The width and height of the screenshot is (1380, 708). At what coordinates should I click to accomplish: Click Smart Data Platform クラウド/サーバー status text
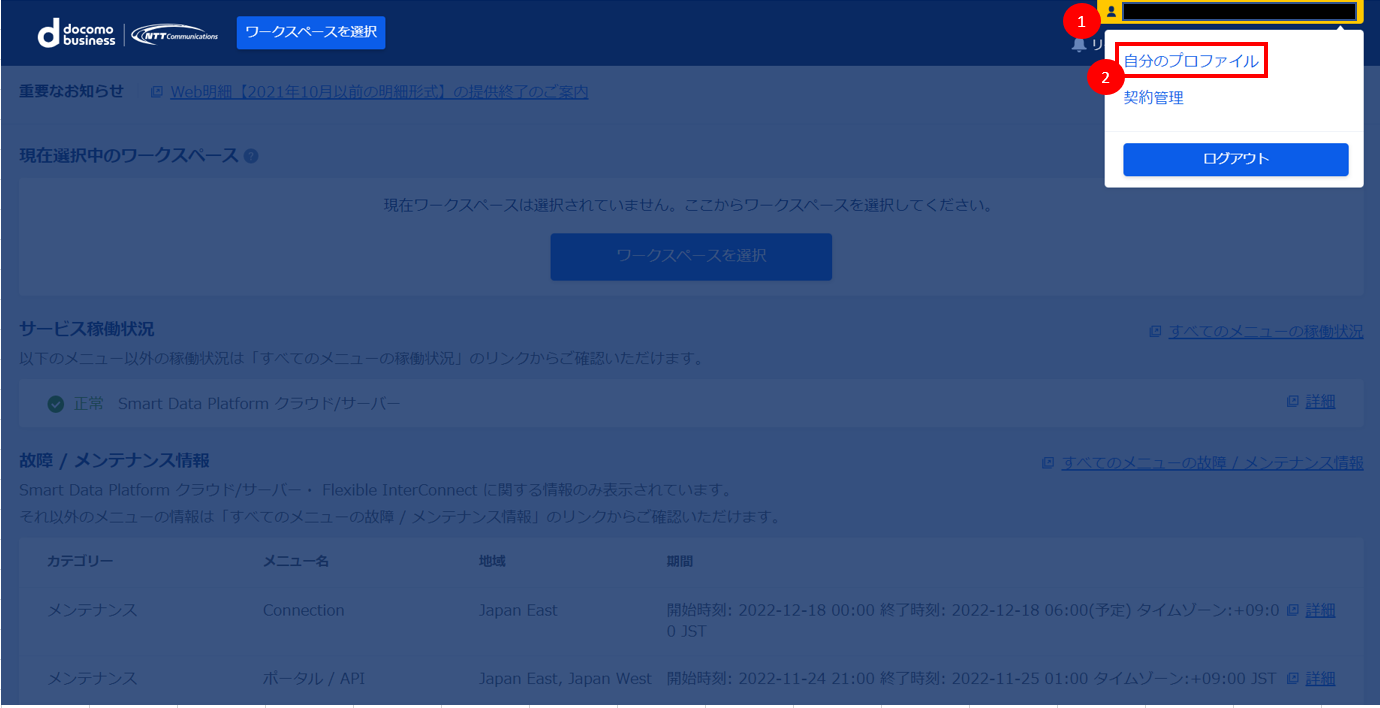259,404
